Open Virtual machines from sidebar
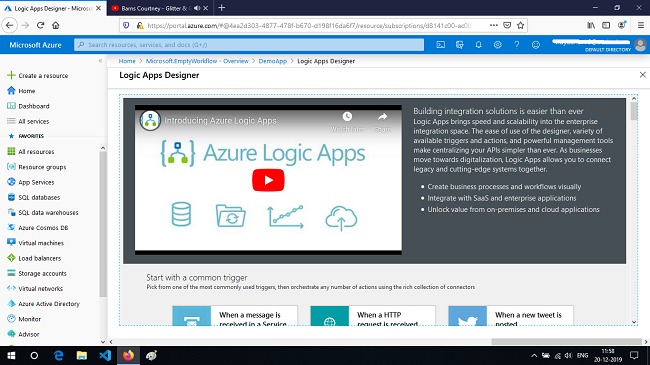 tap(35, 243)
